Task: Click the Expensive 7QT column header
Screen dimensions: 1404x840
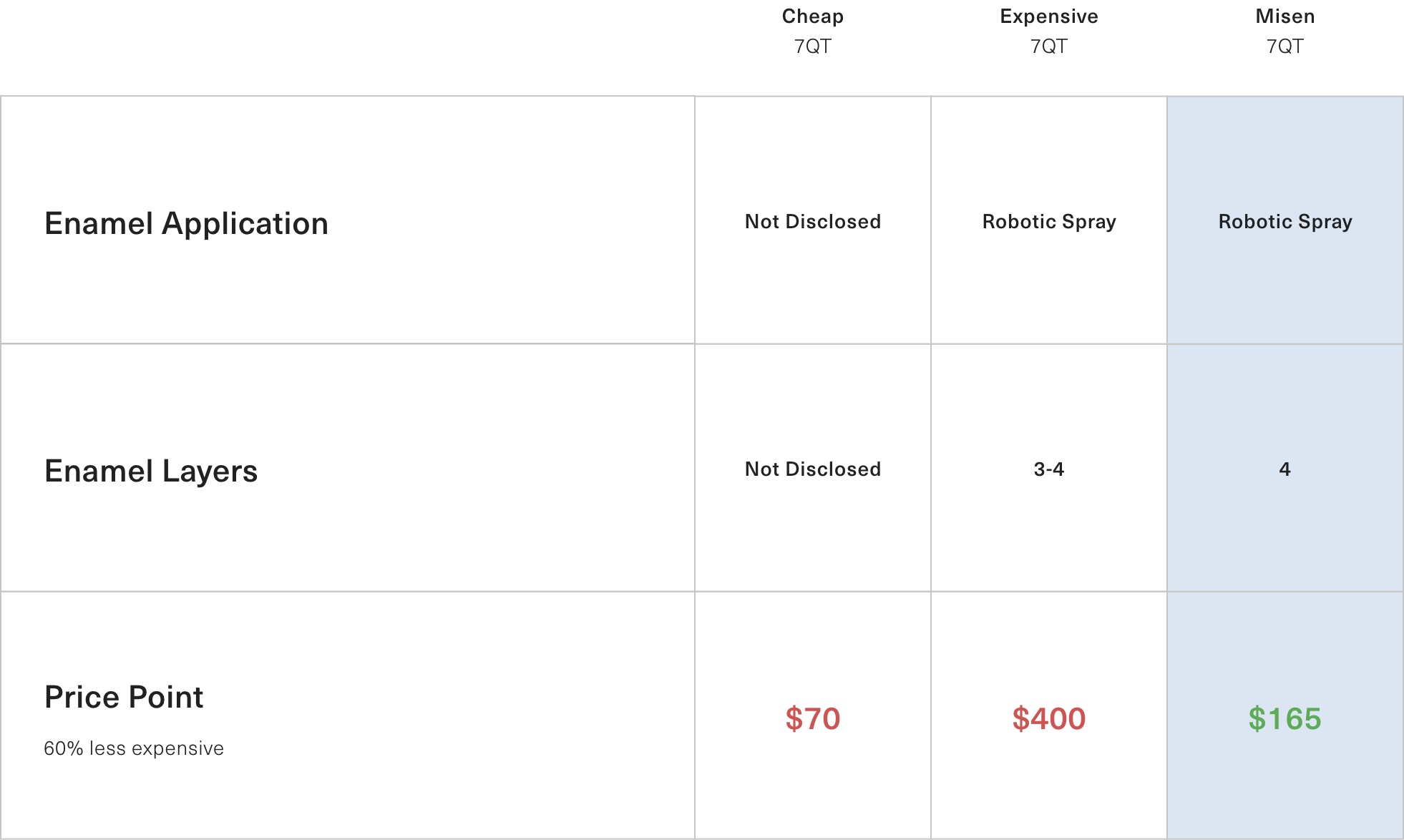Action: 1048,31
